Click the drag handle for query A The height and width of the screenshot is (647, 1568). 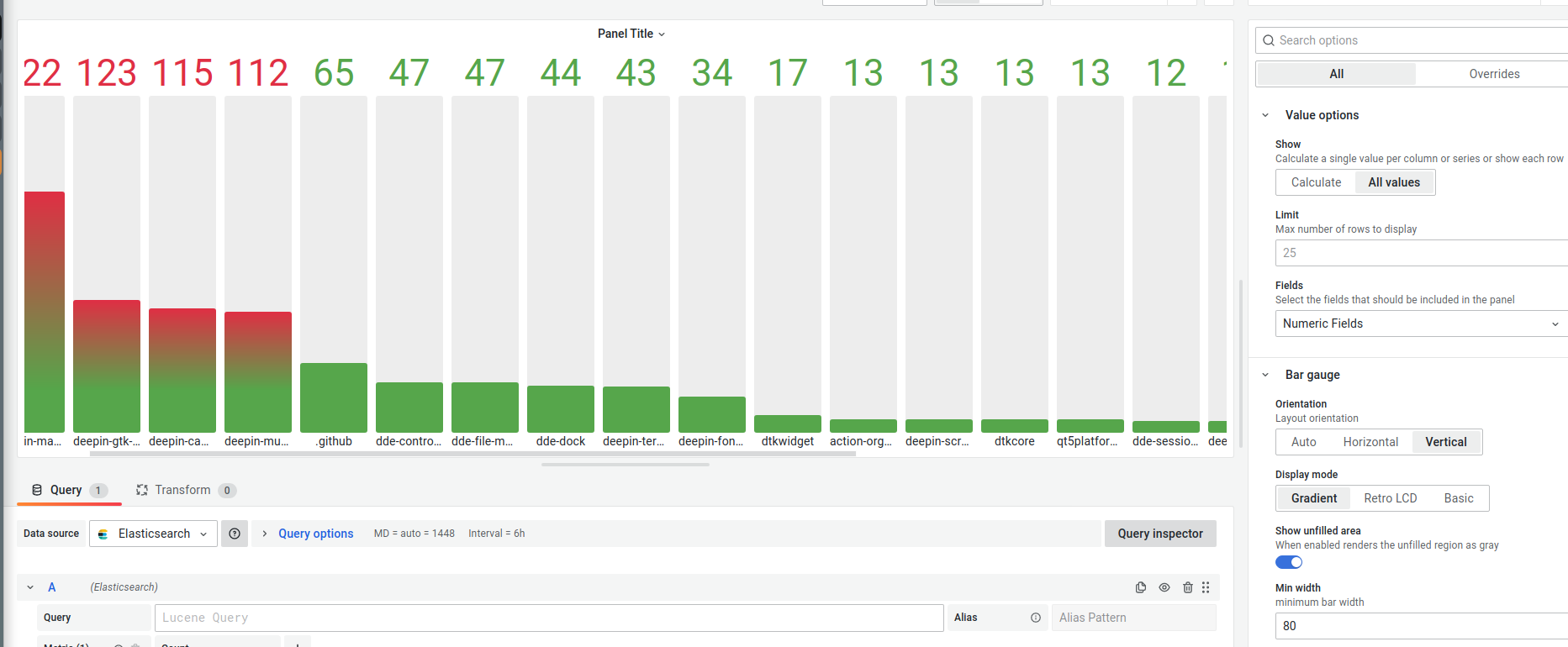(1206, 587)
